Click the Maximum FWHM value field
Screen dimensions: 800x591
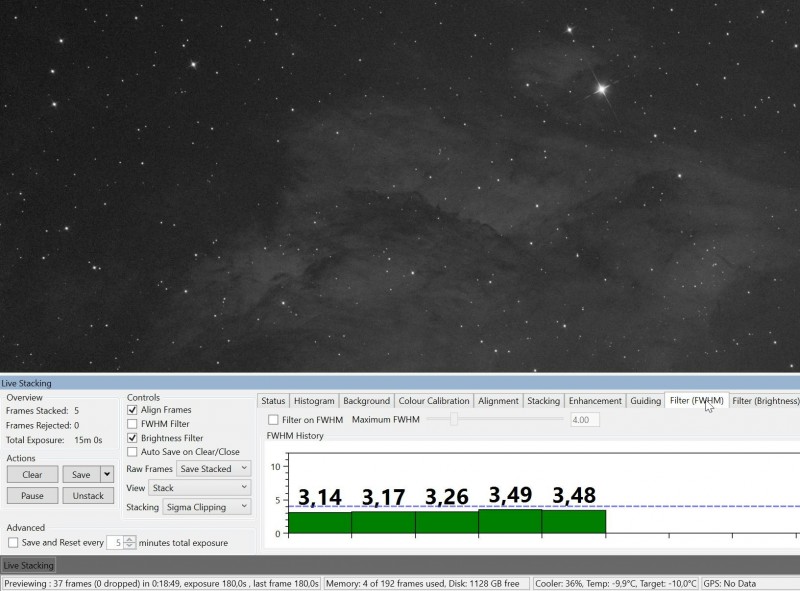click(585, 420)
